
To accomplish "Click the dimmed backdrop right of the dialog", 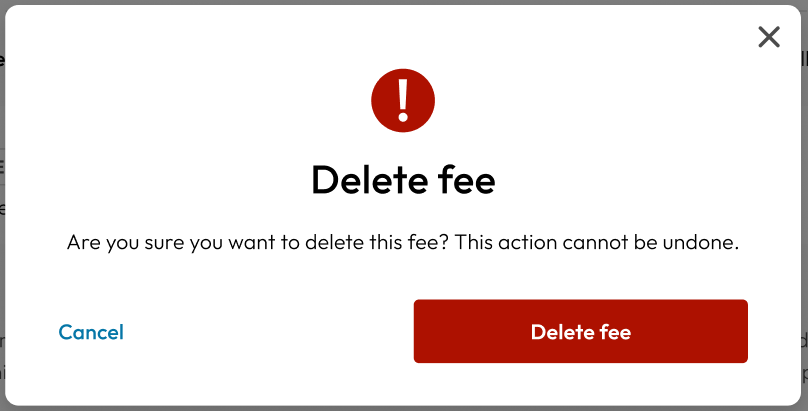I will click(x=805, y=206).
